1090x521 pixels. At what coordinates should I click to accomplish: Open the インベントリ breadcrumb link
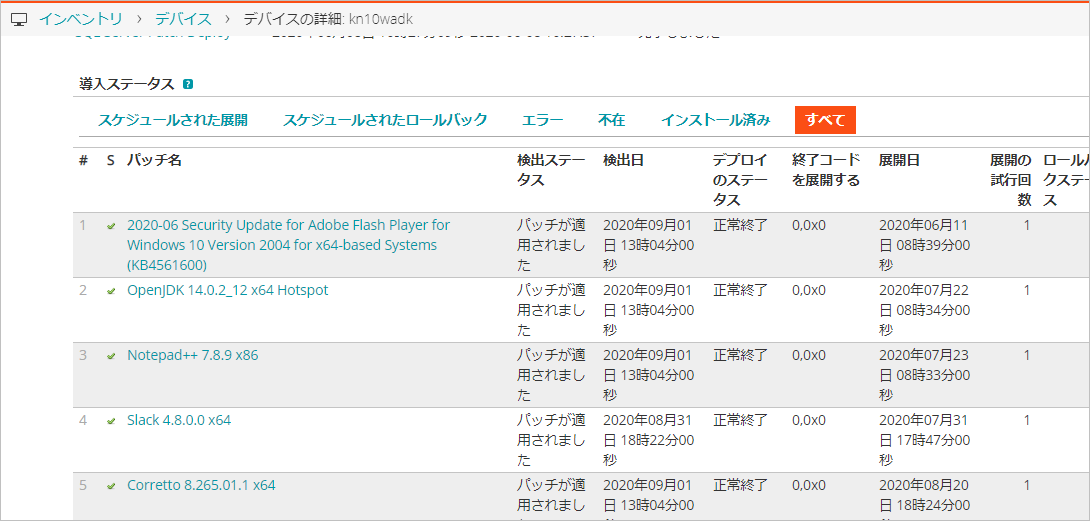pos(81,19)
